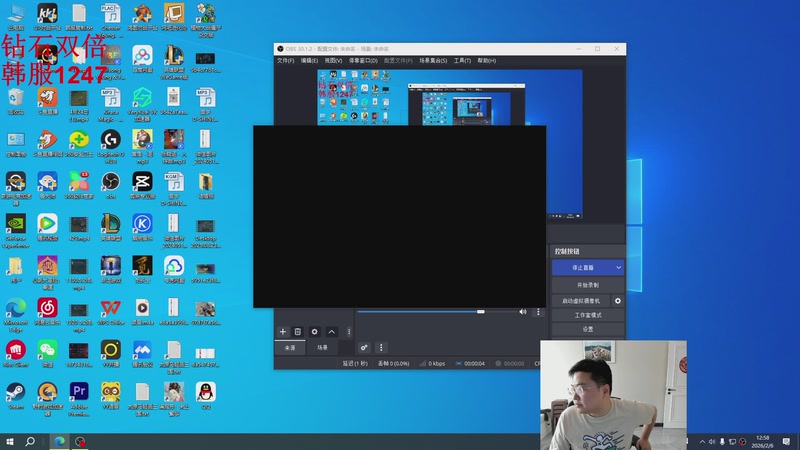The width and height of the screenshot is (800, 450).
Task: Open the CapCut desktop shortcut
Action: 142,186
